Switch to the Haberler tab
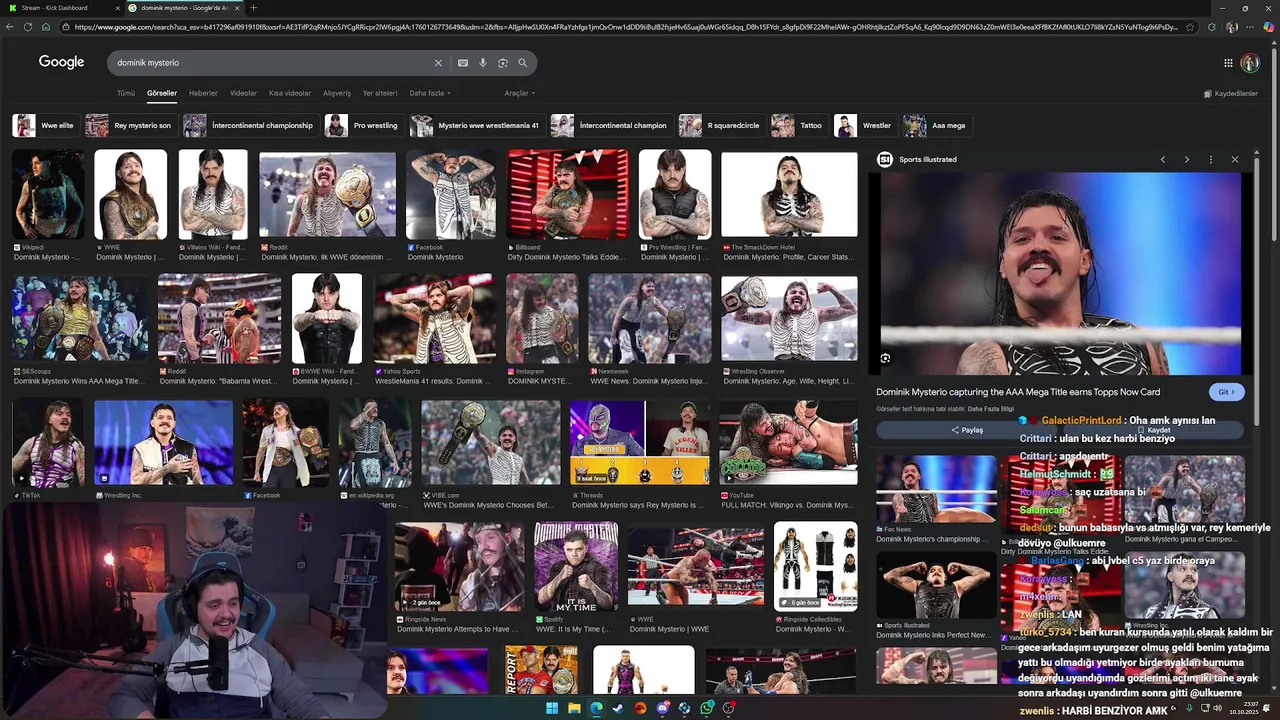 203,93
